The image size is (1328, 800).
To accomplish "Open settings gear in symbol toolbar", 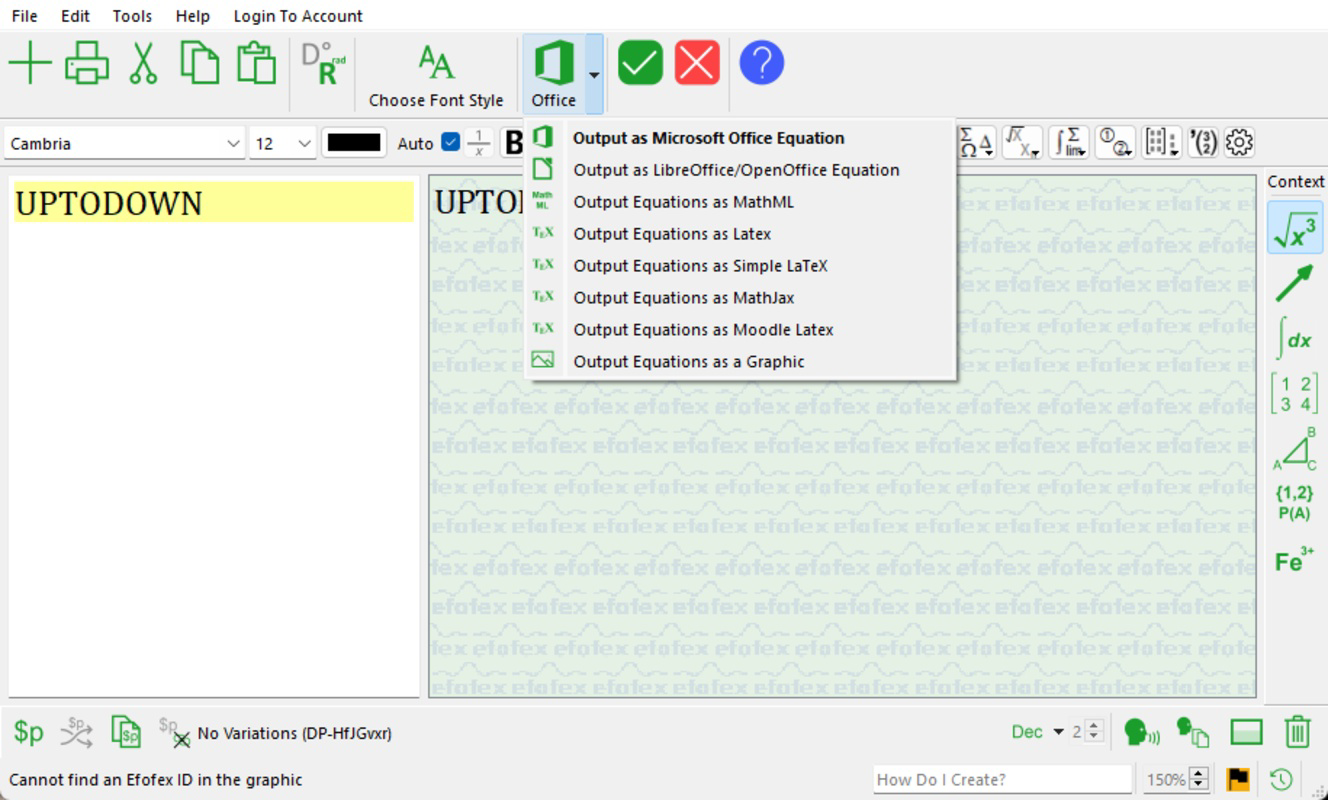I will click(1239, 143).
